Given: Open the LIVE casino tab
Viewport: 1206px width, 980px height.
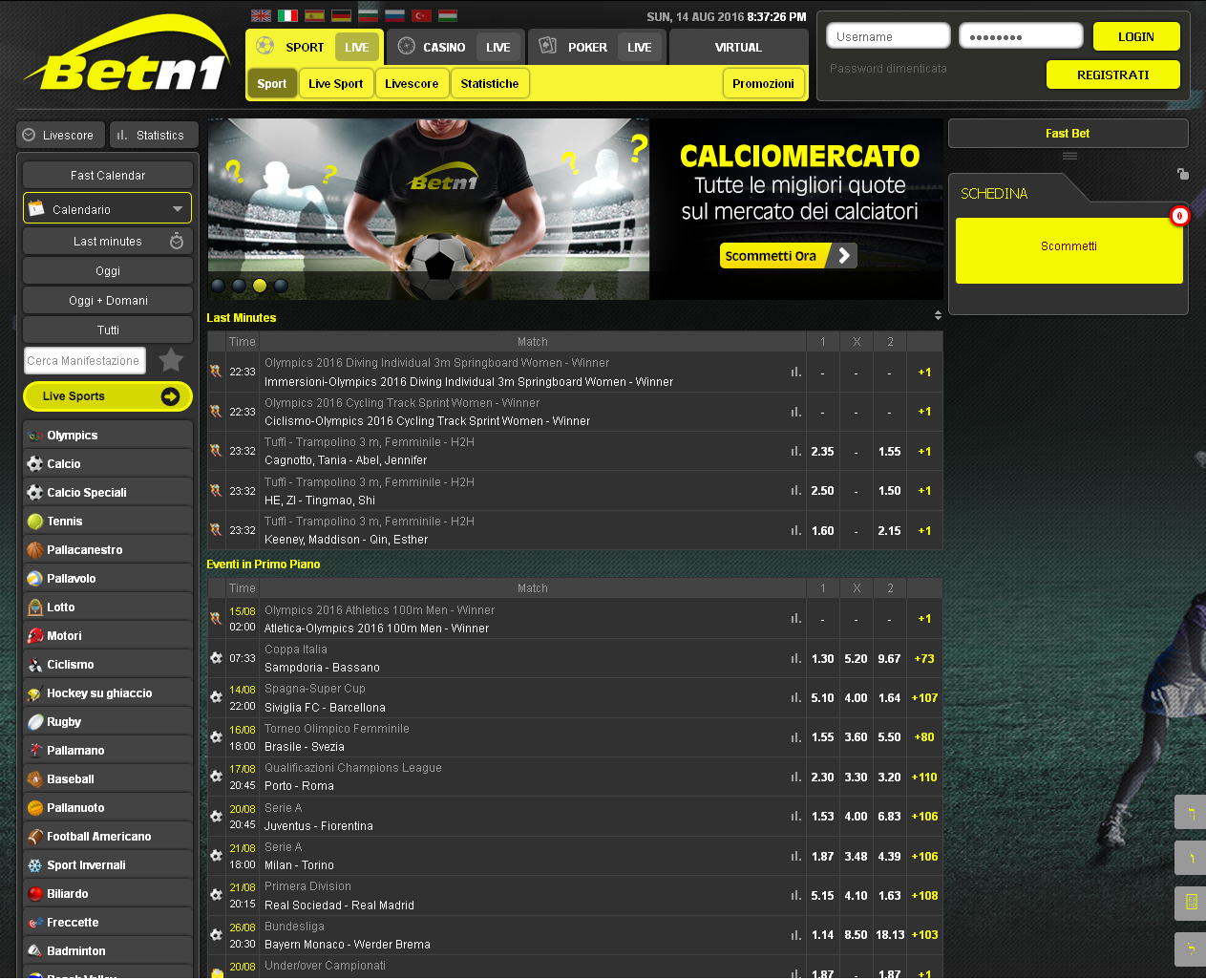Looking at the screenshot, I should [497, 47].
